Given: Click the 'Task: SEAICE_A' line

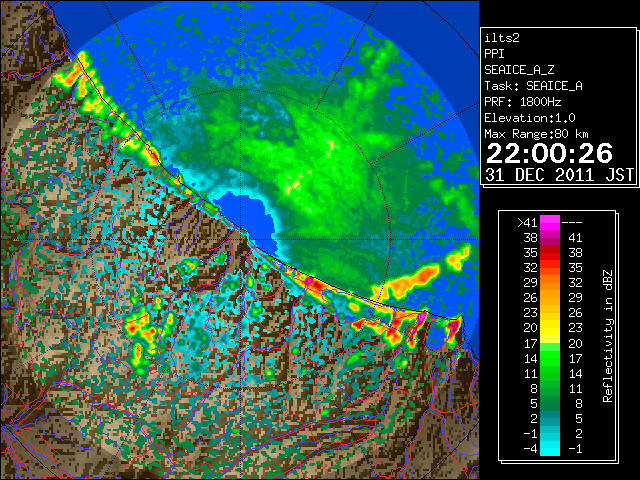Looking at the screenshot, I should pos(533,86).
